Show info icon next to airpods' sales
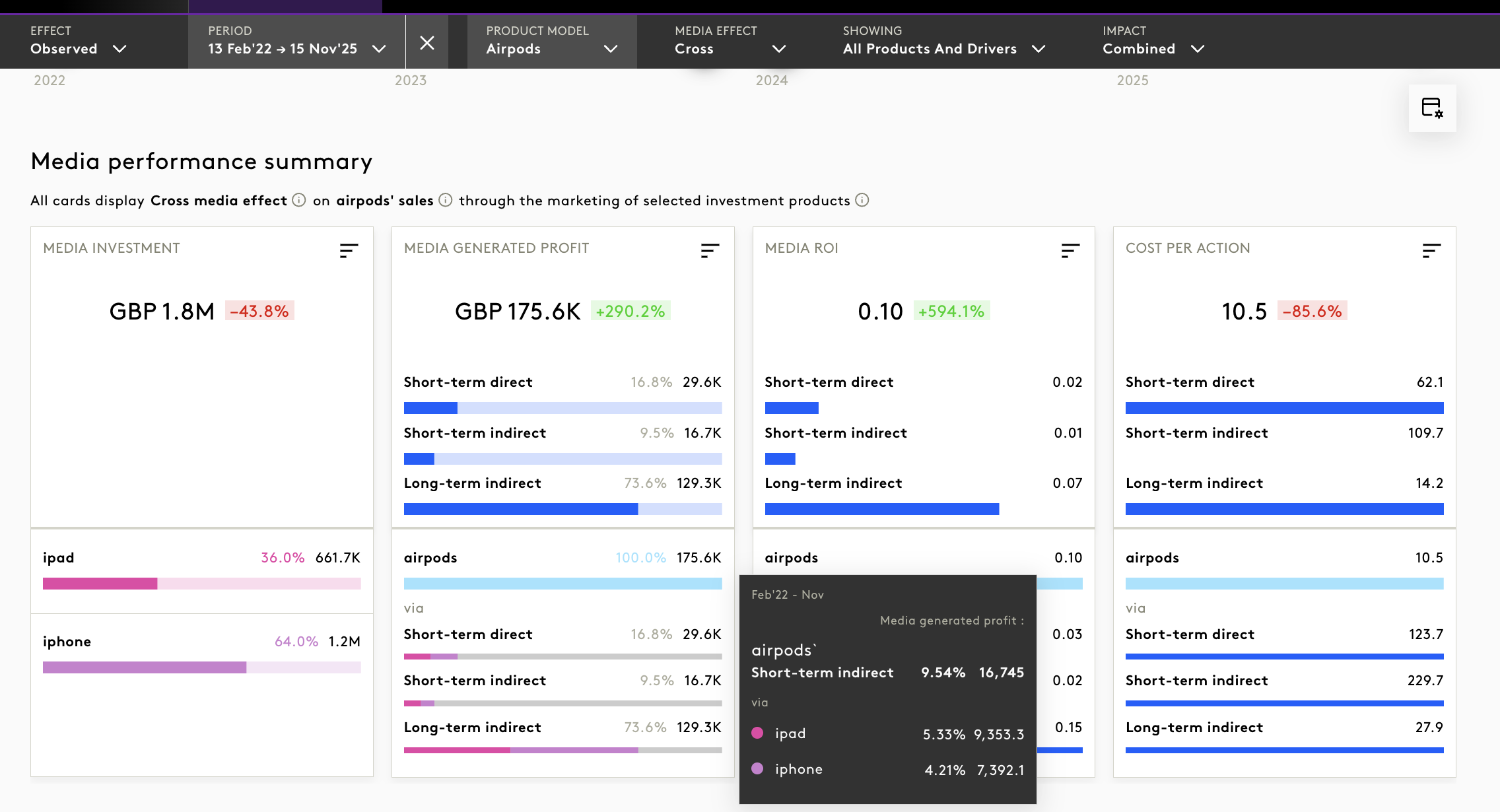The height and width of the screenshot is (812, 1500). click(446, 200)
